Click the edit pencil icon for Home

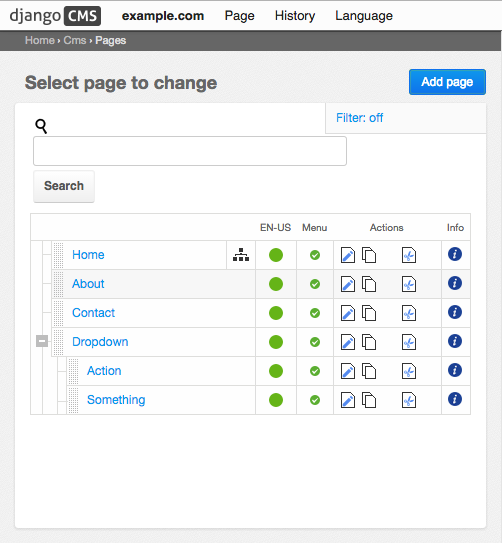348,255
